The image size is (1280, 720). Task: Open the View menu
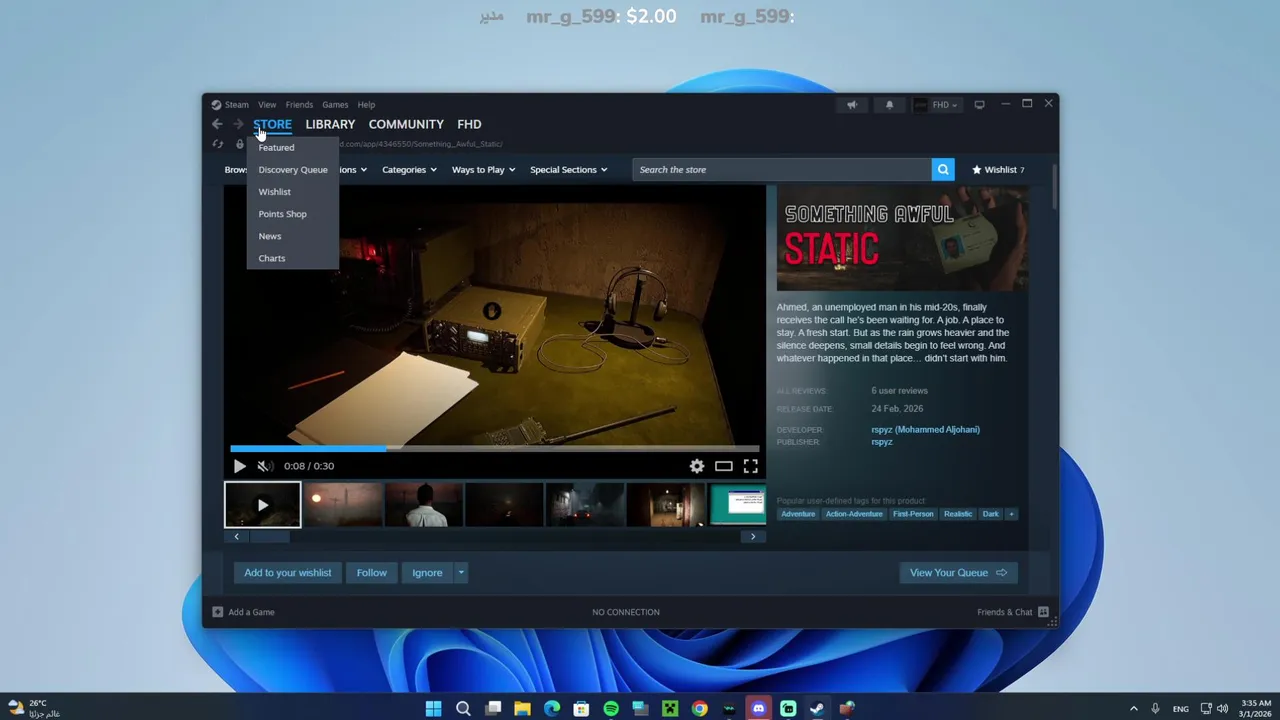click(267, 104)
